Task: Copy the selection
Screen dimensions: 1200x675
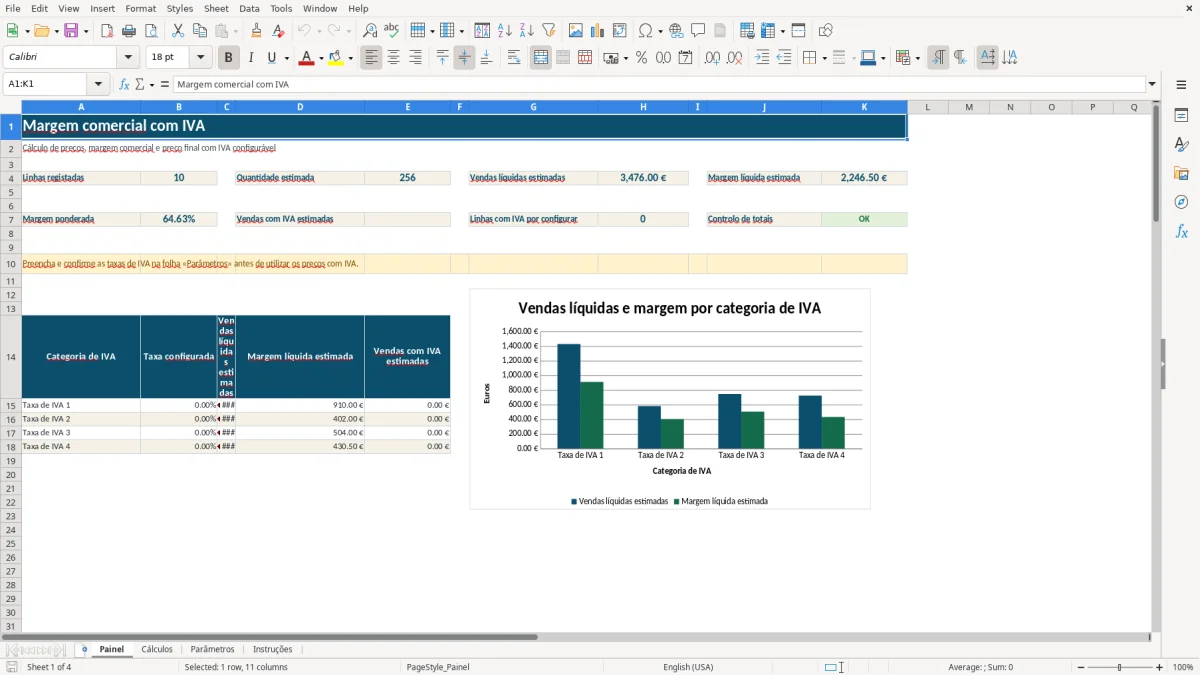Action: click(200, 31)
